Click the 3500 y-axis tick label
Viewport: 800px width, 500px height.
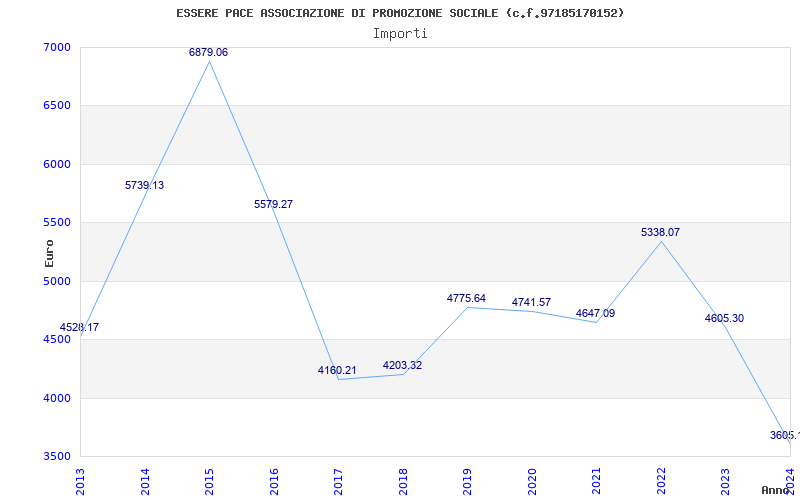56,456
